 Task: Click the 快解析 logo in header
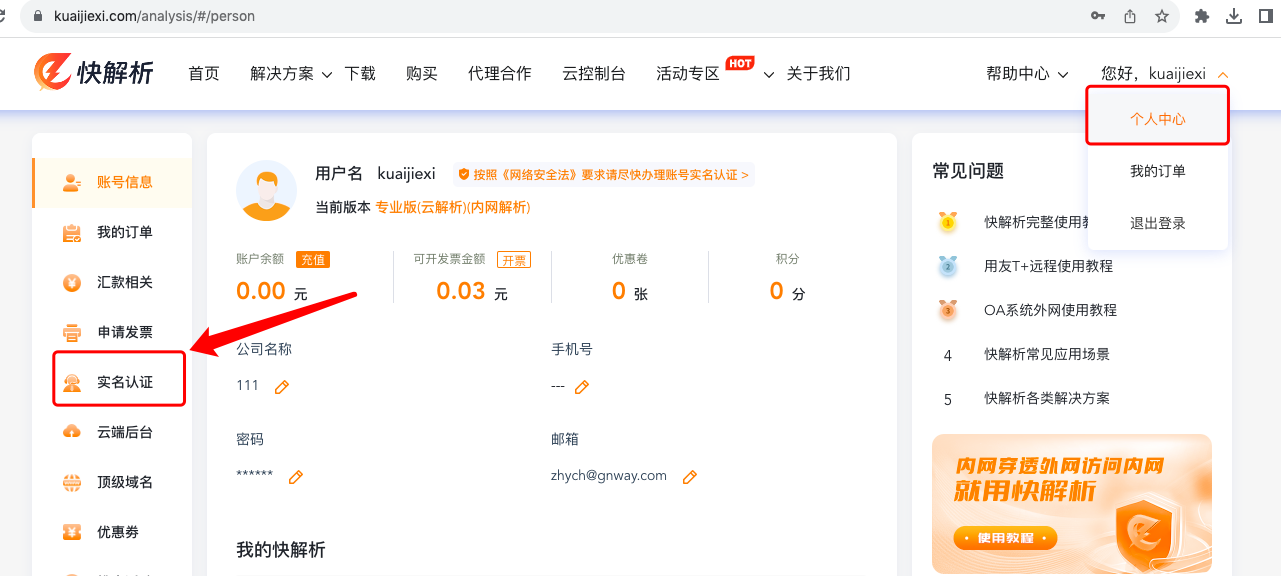coord(94,72)
